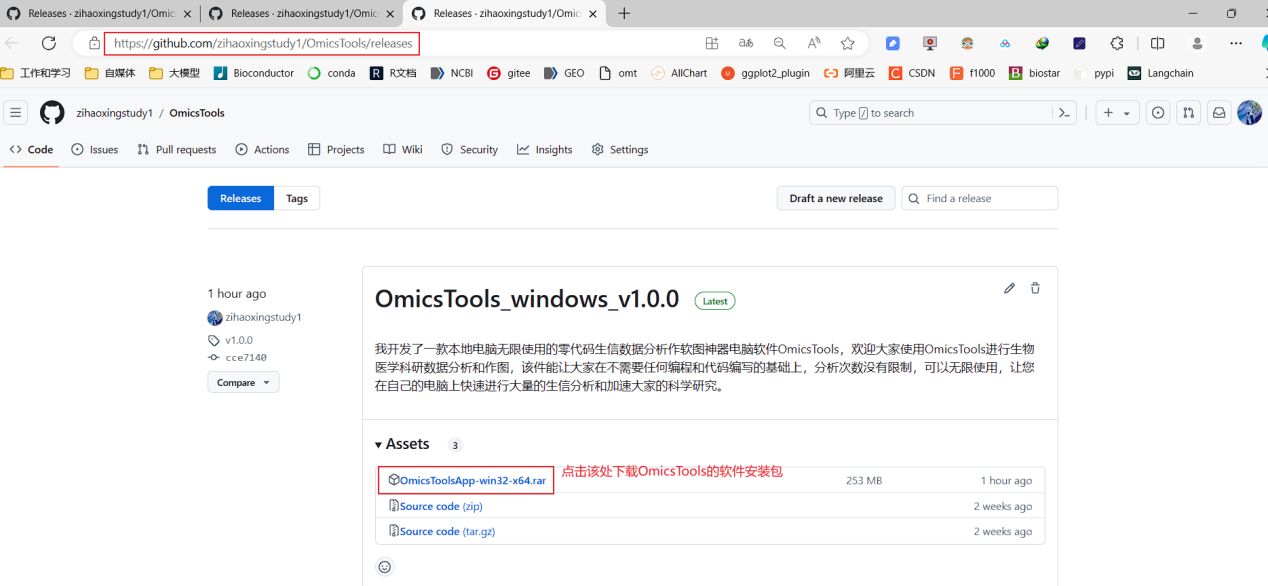Image resolution: width=1268 pixels, height=586 pixels.
Task: Add a reaction using the smiley icon
Action: tap(385, 566)
